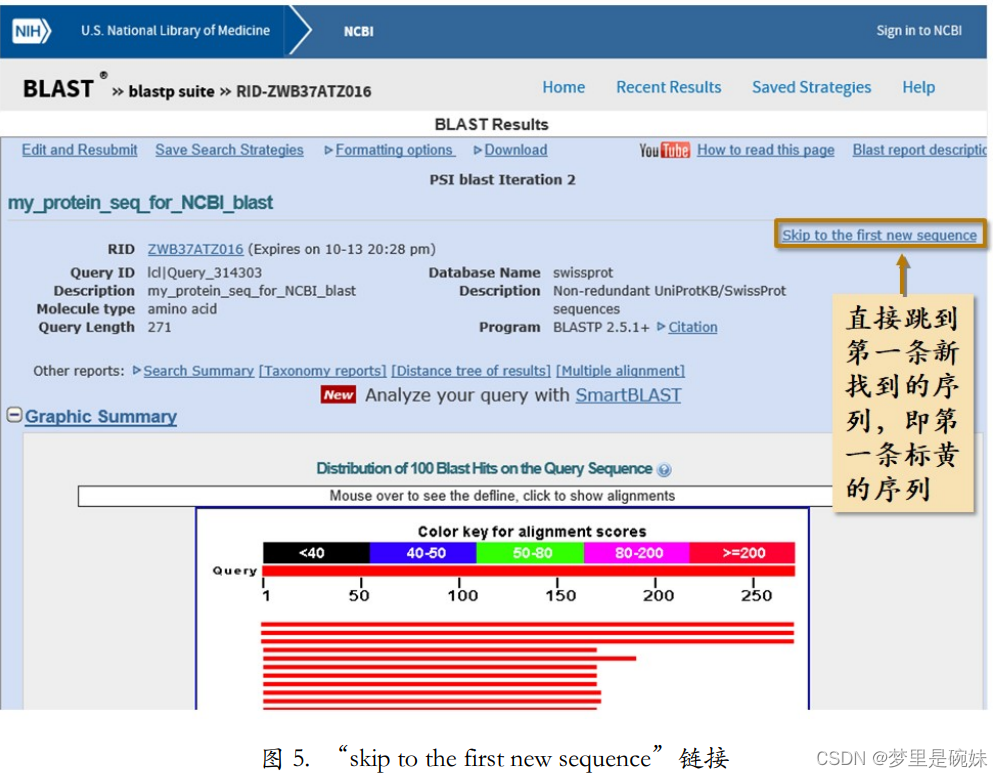
Task: Click the red 'New' badge near SmartBLAST
Action: tap(338, 394)
